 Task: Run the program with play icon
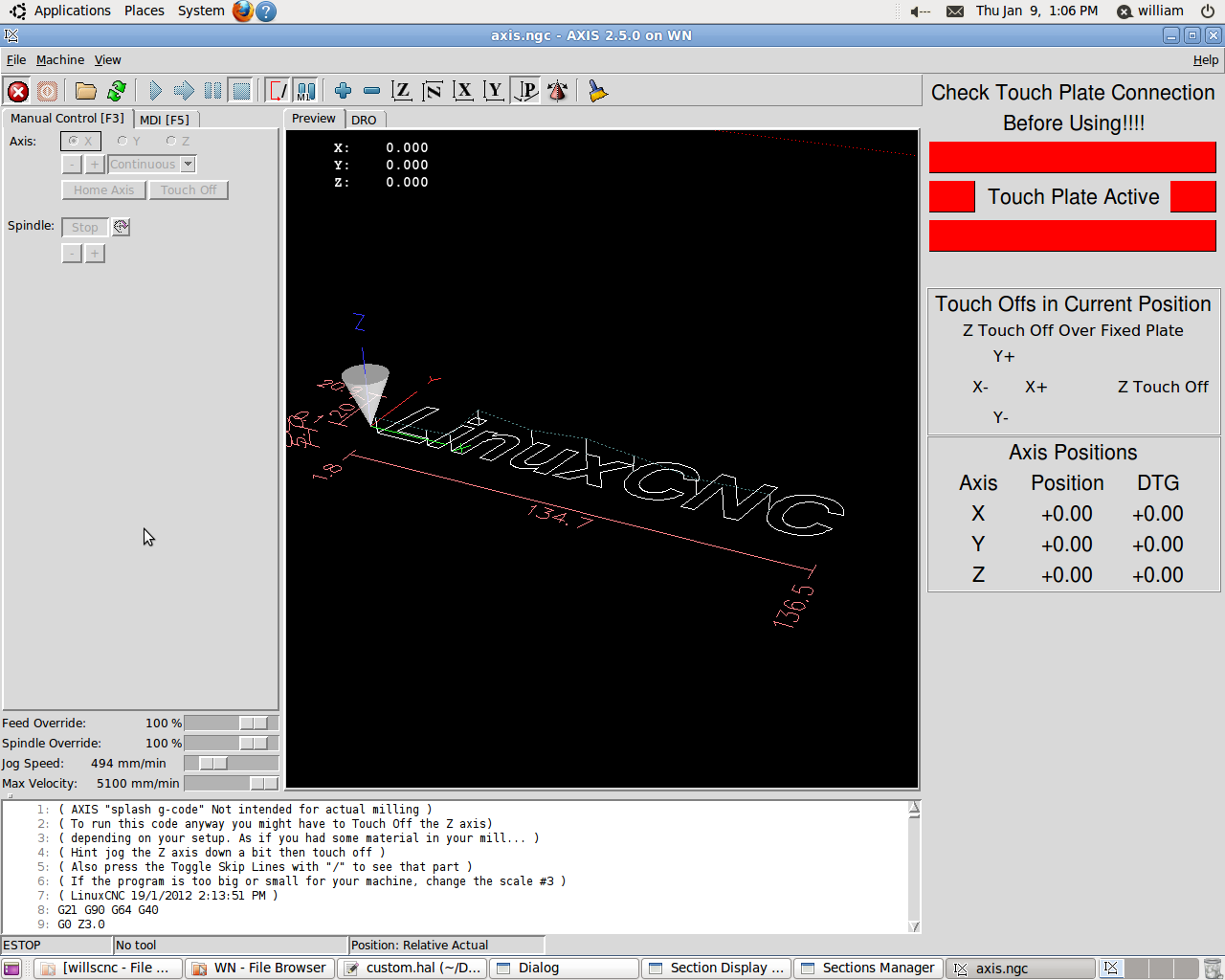coord(156,91)
